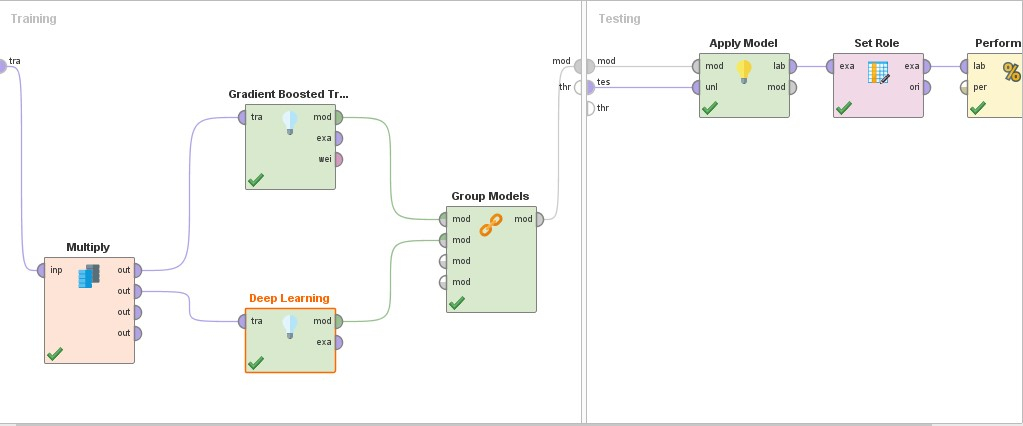Screen dimensions: 1023x426
Task: Select the Multiply operator title
Action: click(x=88, y=247)
